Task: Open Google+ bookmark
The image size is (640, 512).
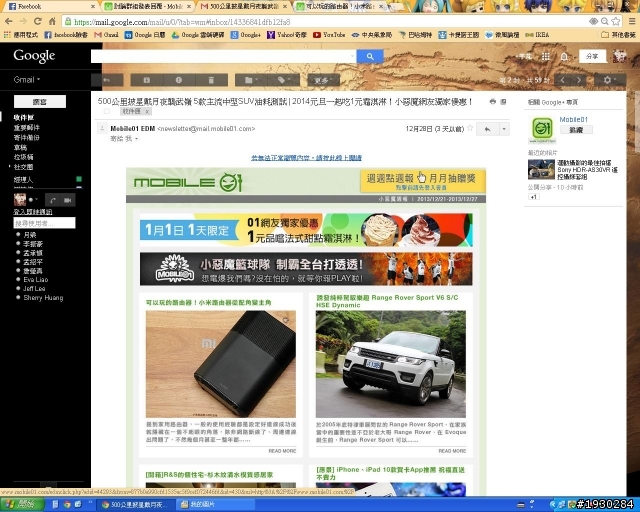Action: [245, 35]
